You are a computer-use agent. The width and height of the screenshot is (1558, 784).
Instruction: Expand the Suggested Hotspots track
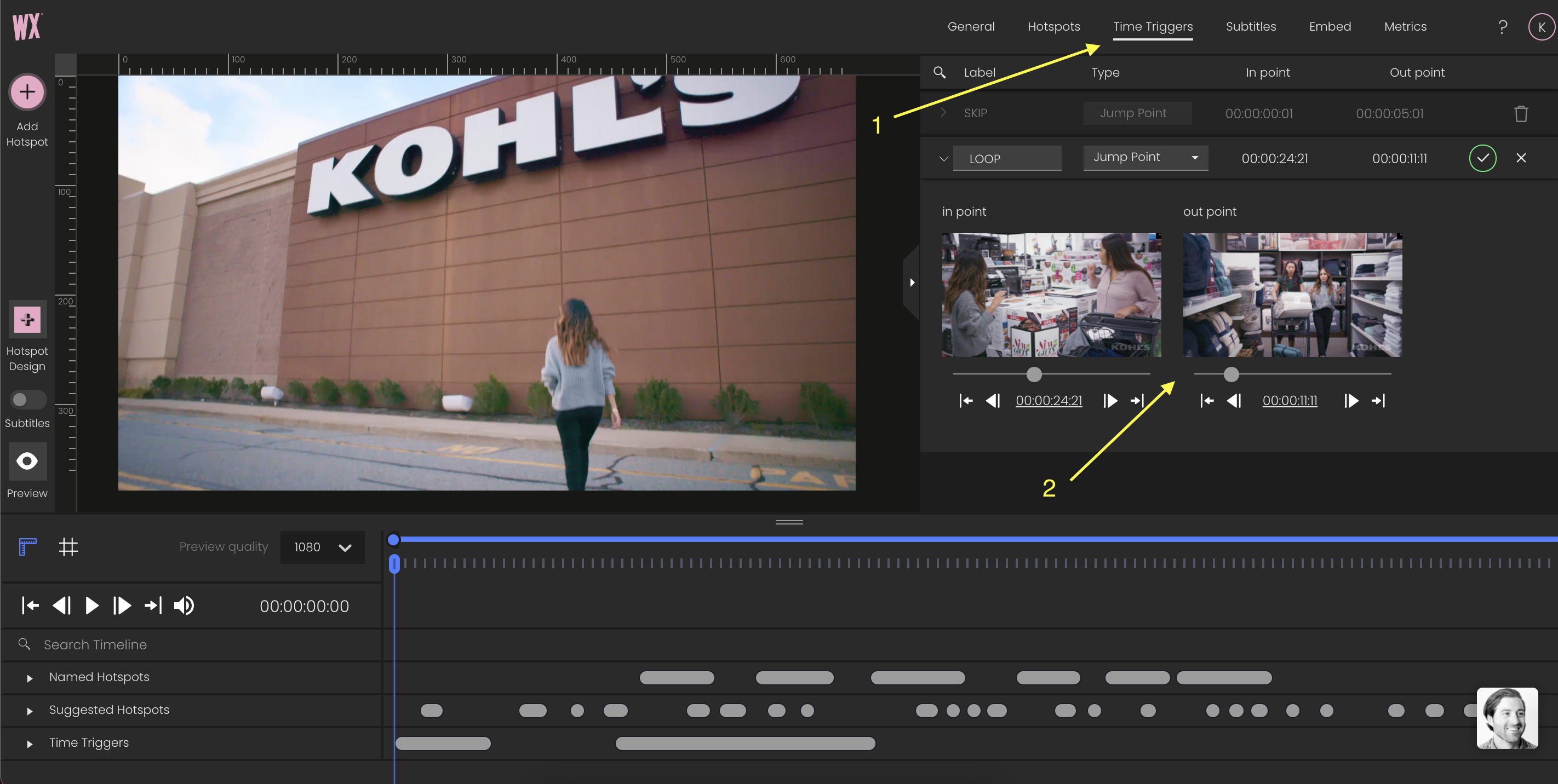click(x=30, y=711)
